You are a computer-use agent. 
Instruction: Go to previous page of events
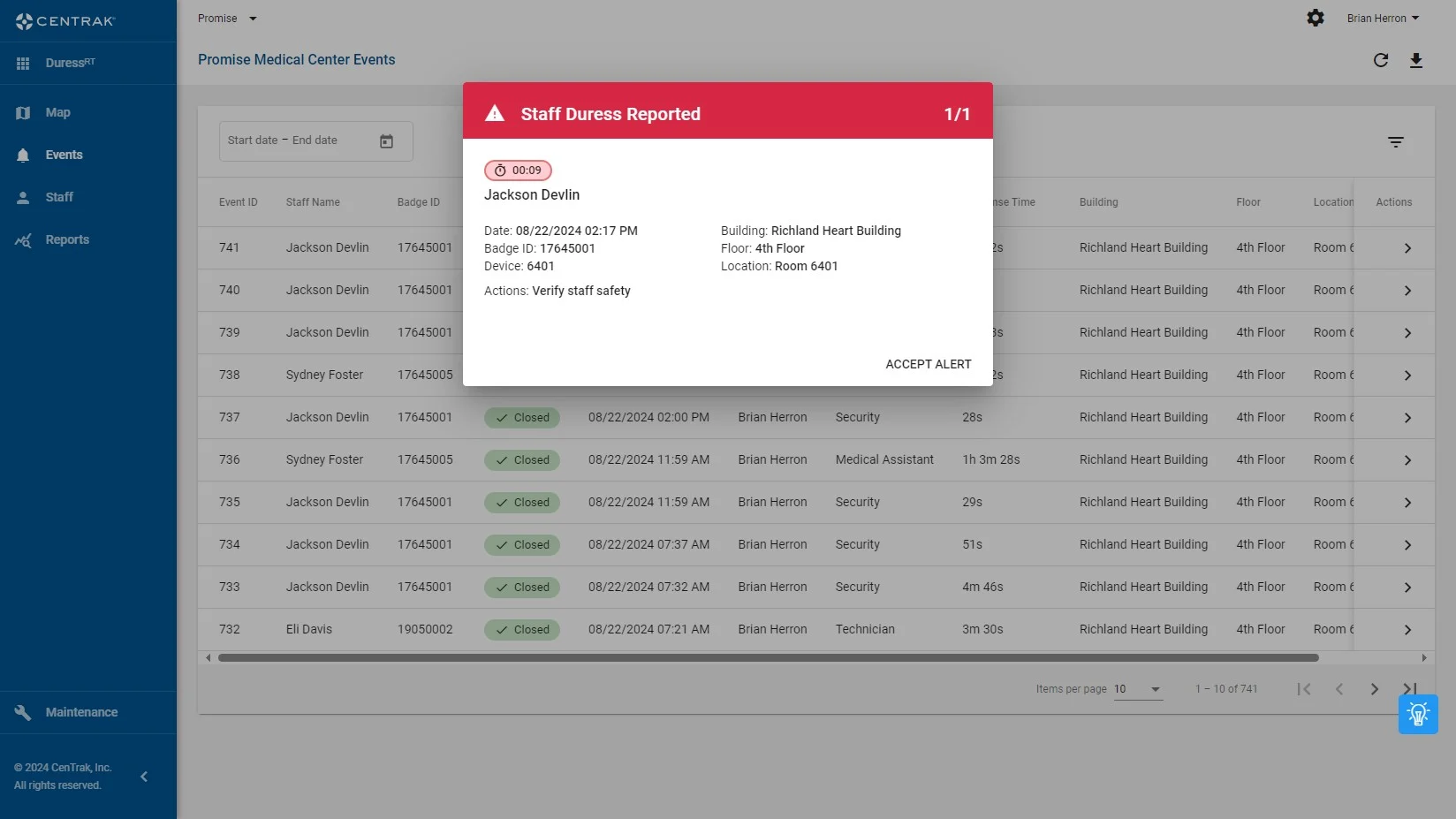1339,689
